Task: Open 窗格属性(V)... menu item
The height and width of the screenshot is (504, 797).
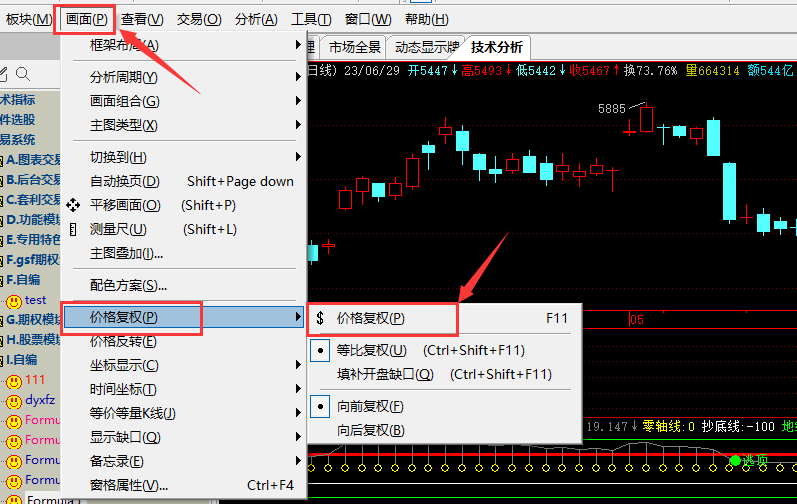Action: 184,485
